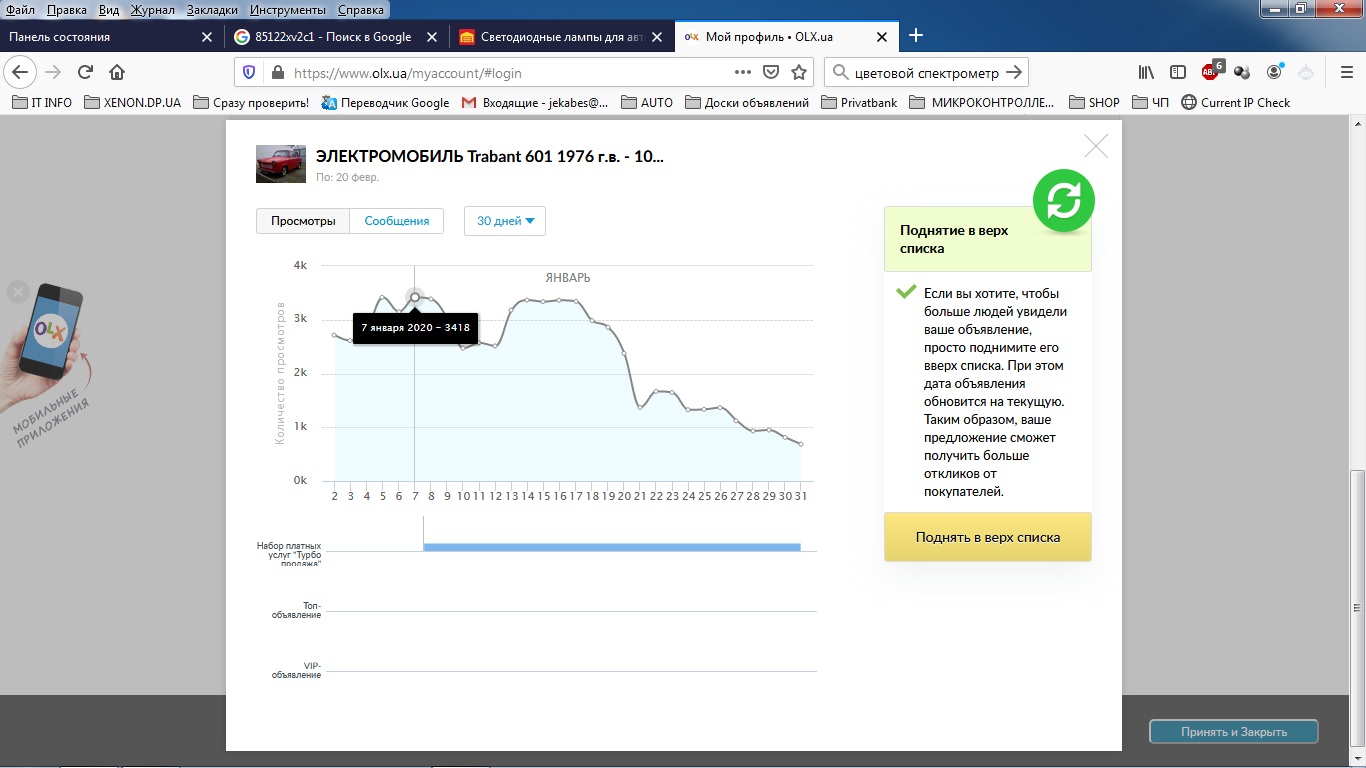This screenshot has width=1366, height=768.
Task: Go to the browser Home icon
Action: click(x=117, y=72)
